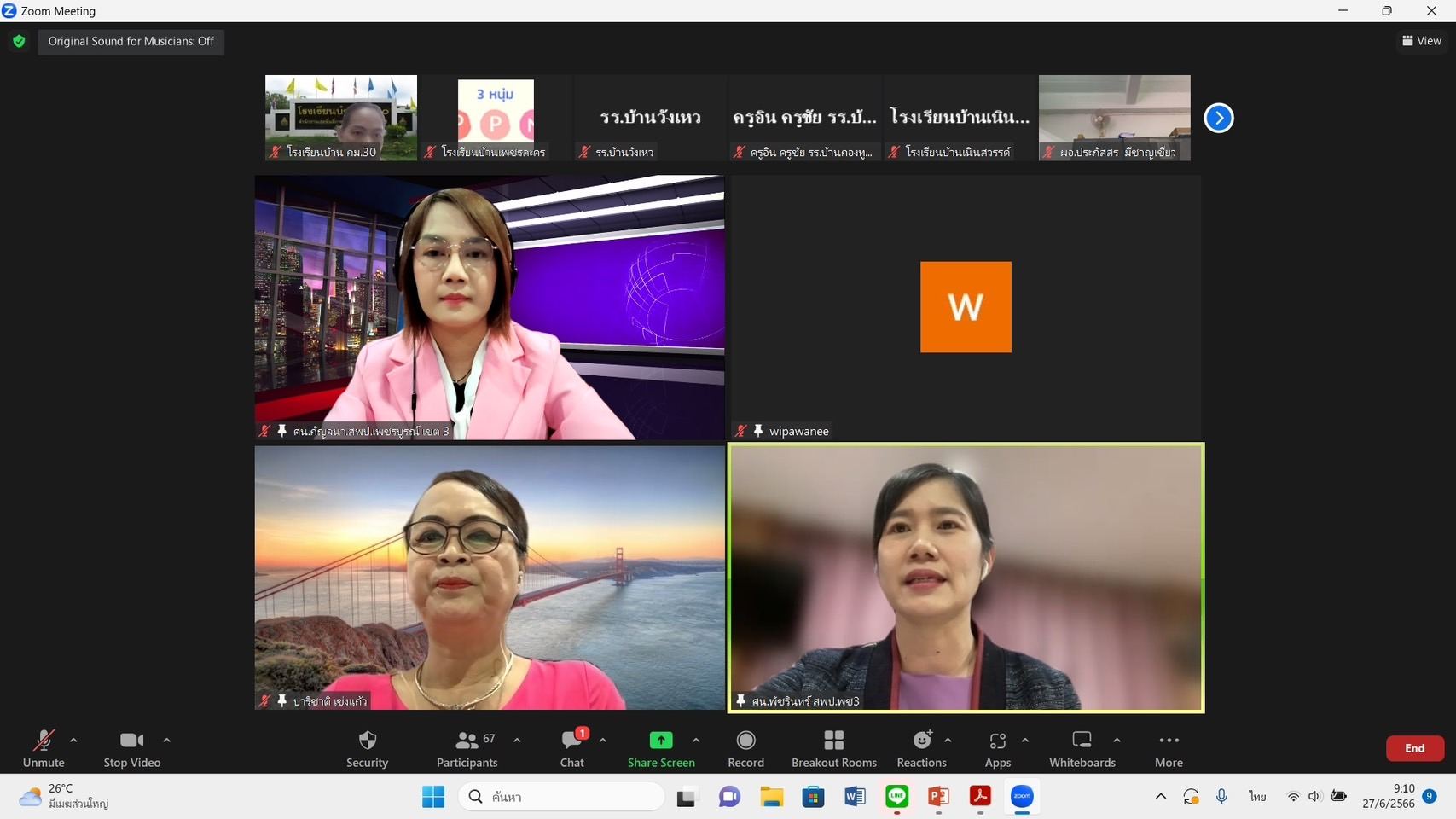Screen dimensions: 1456x819
Task: Open Breakout Rooms
Action: click(x=834, y=748)
